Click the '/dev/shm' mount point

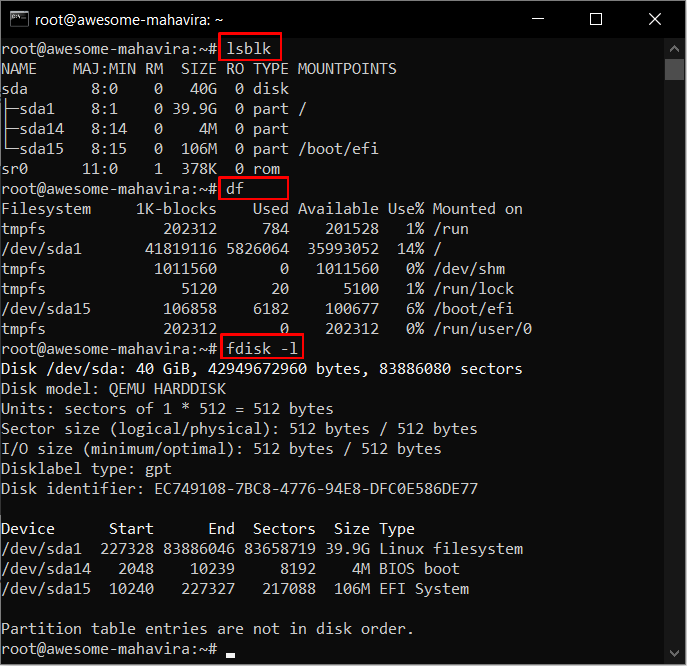click(x=469, y=269)
